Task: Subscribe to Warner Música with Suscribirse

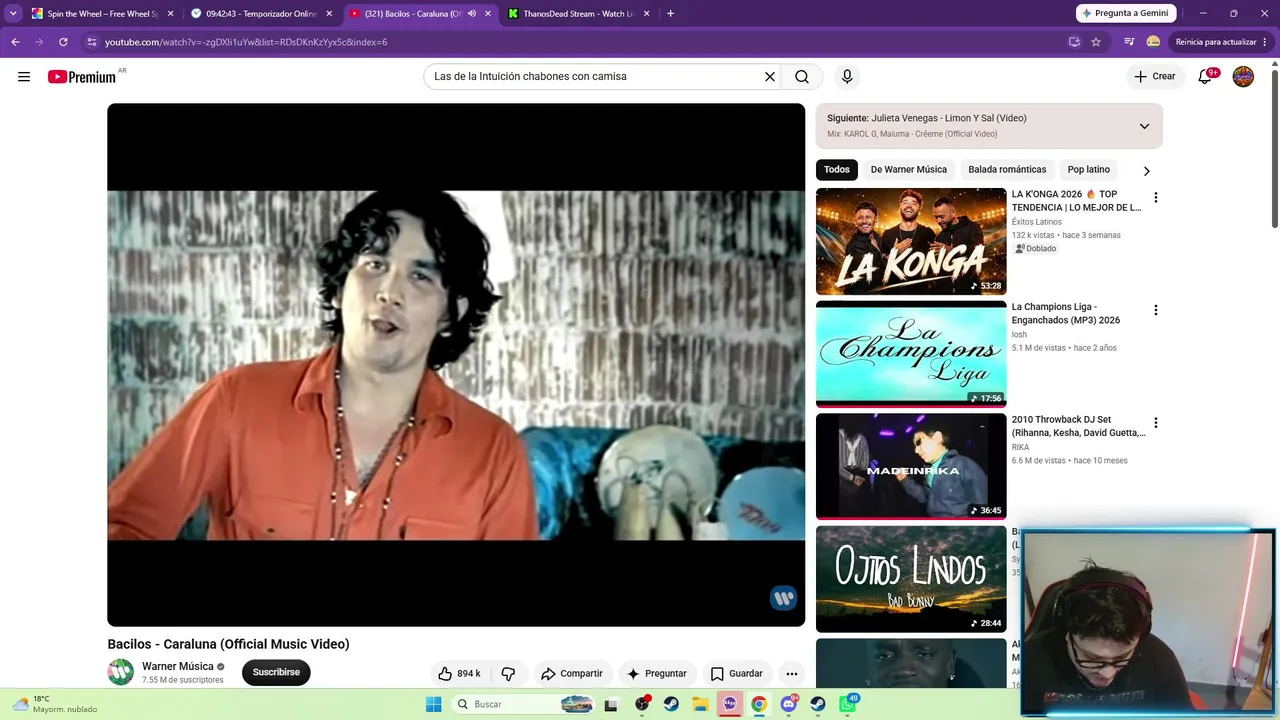Action: coord(276,672)
